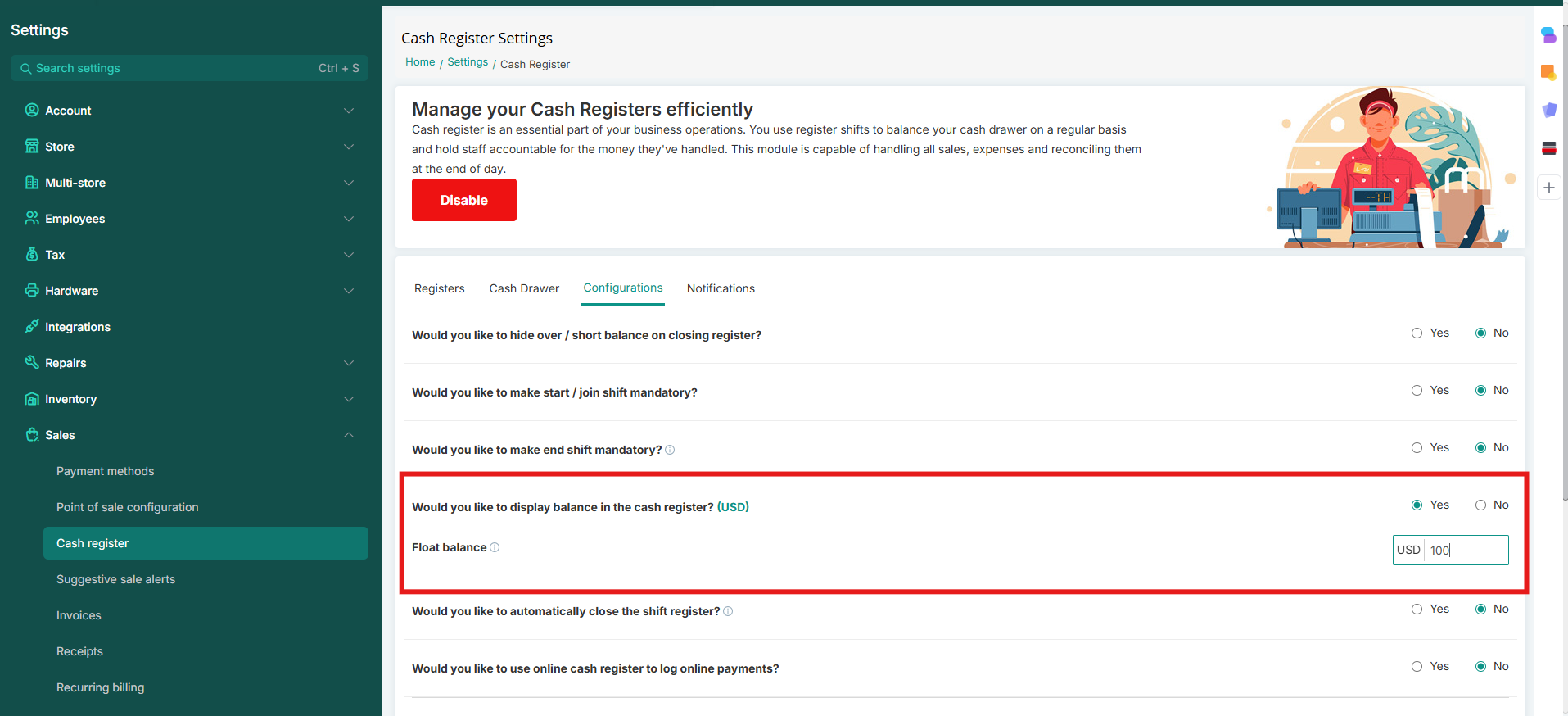This screenshot has height=716, width=1568.
Task: Click the Hardware printer icon
Action: [x=32, y=290]
